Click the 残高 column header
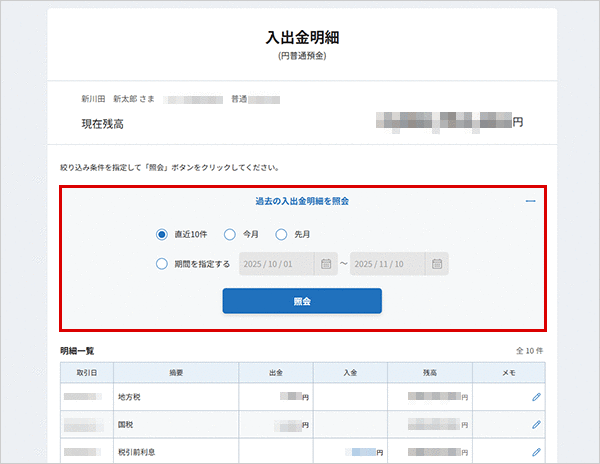600x464 pixels. click(x=430, y=373)
